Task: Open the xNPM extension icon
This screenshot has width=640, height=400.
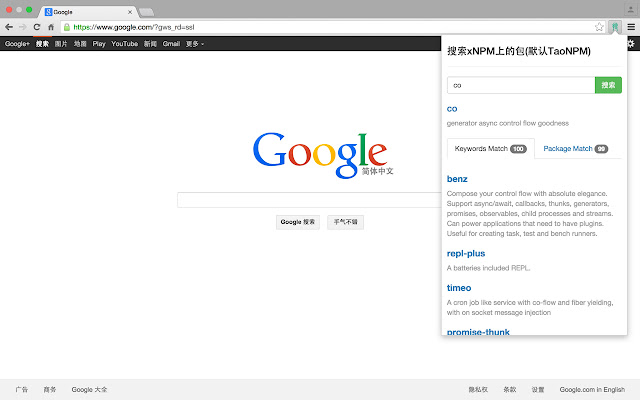Action: pos(615,27)
